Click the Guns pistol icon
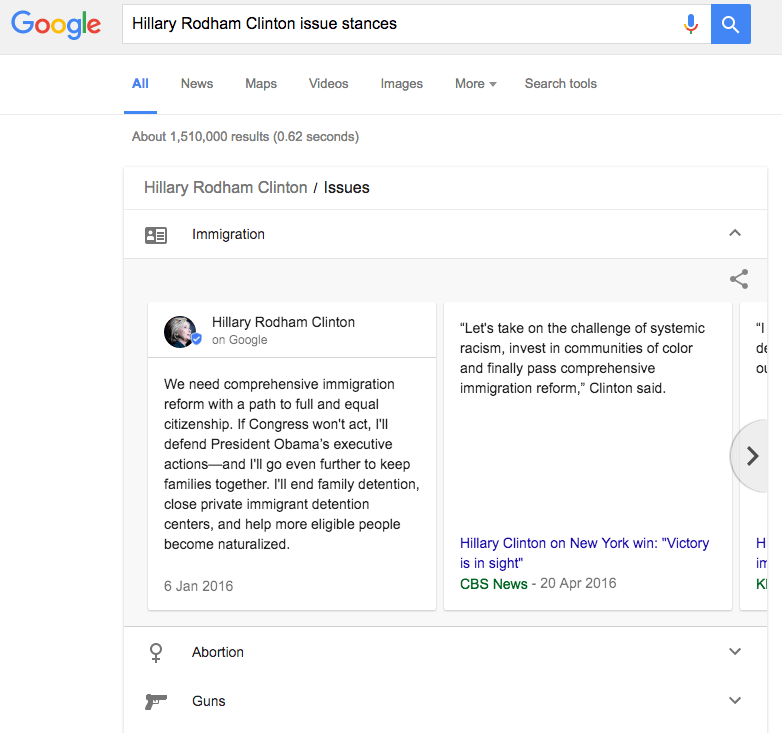Viewport: 782px width, 733px height. tap(156, 701)
